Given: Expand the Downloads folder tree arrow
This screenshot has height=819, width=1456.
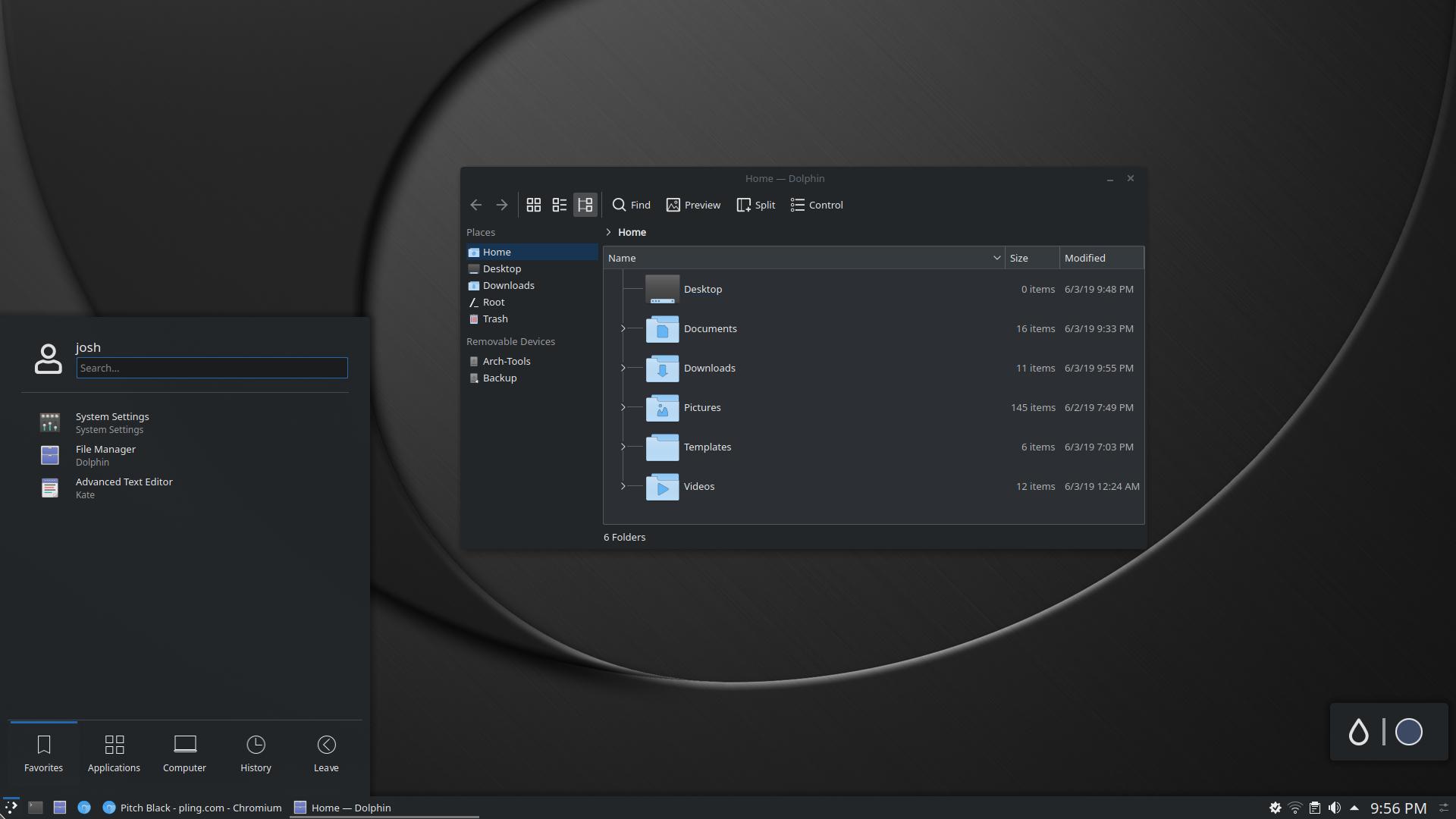Looking at the screenshot, I should coord(623,368).
